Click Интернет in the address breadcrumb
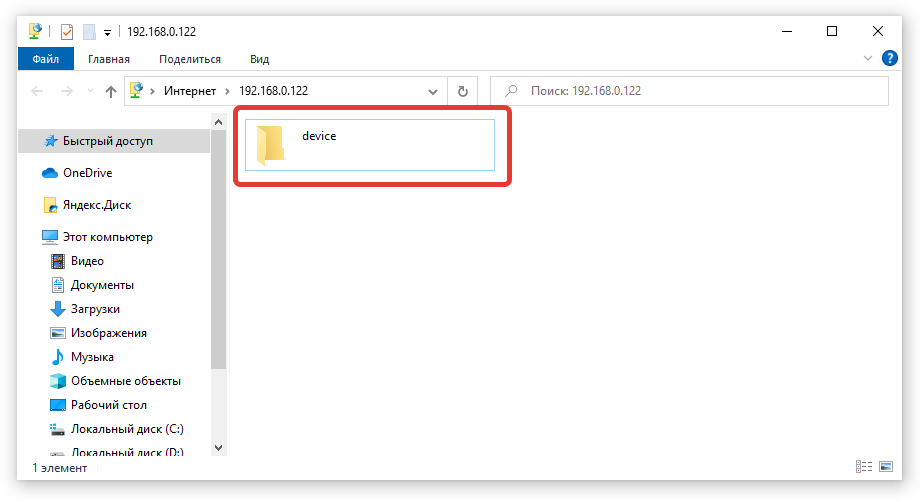Image resolution: width=923 pixels, height=502 pixels. point(190,91)
